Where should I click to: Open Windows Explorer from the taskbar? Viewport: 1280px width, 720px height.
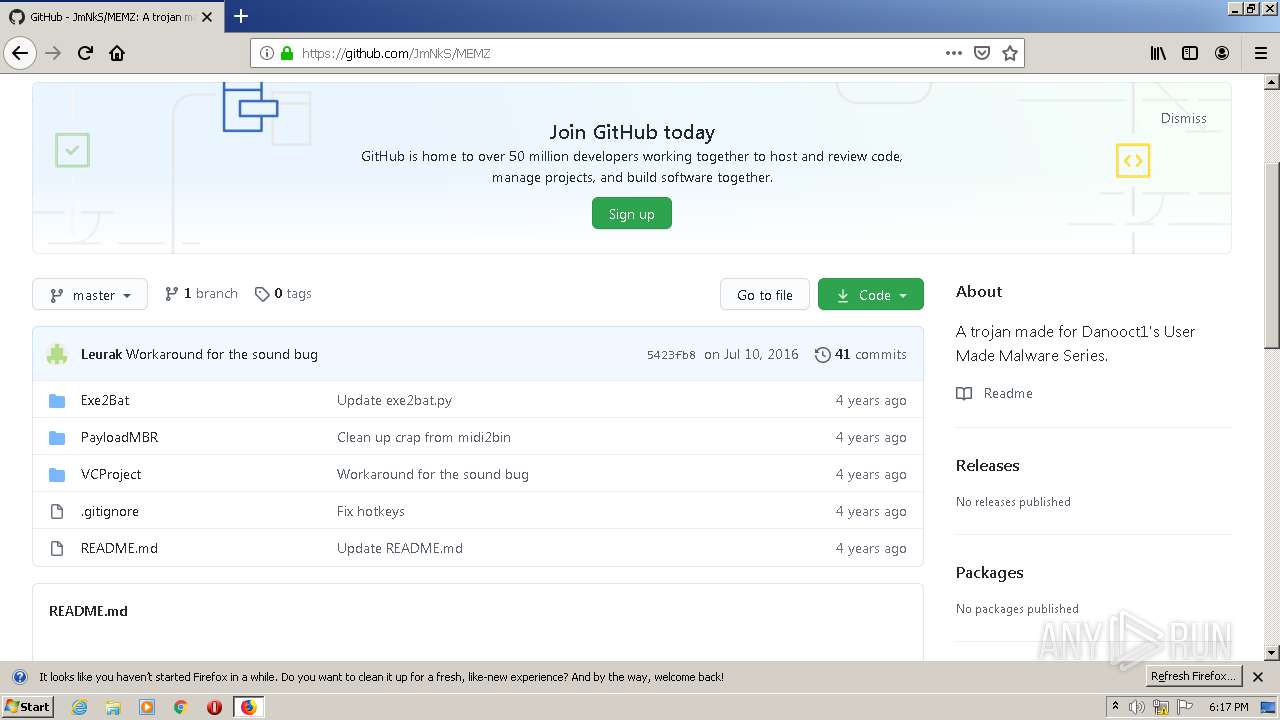click(x=113, y=707)
